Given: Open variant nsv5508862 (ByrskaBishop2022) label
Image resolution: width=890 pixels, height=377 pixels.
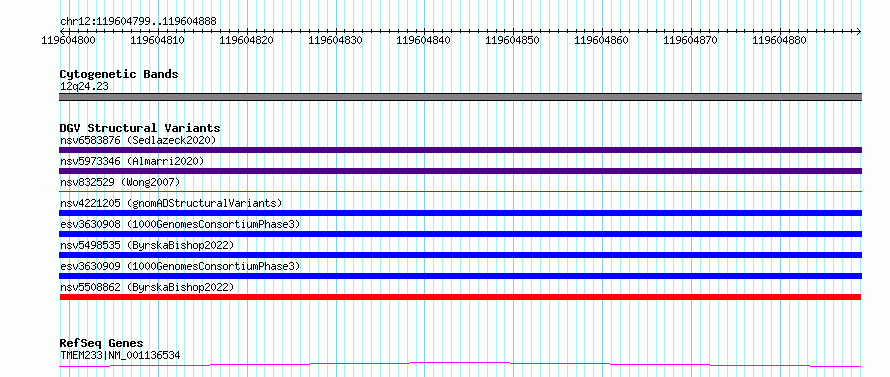Looking at the screenshot, I should tap(146, 287).
